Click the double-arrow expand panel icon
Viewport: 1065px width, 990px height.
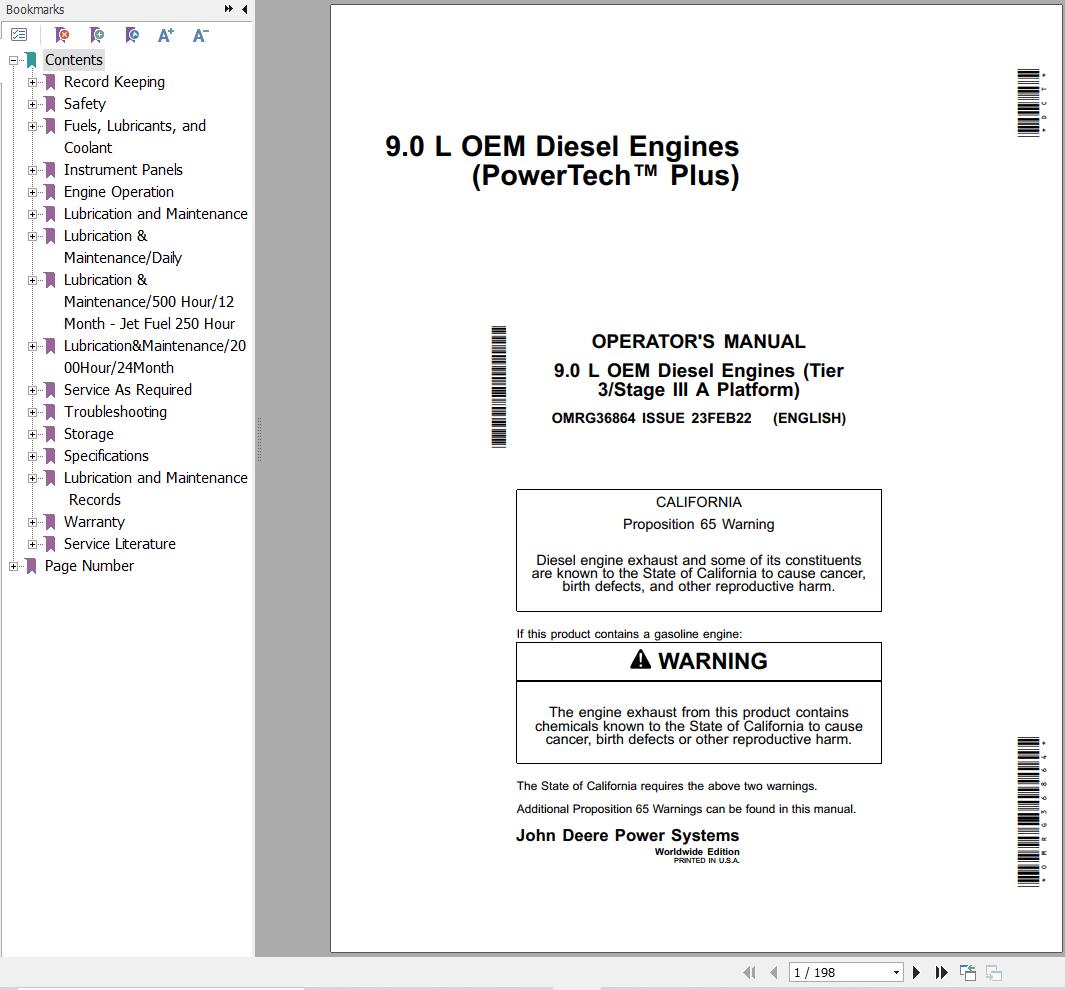229,9
